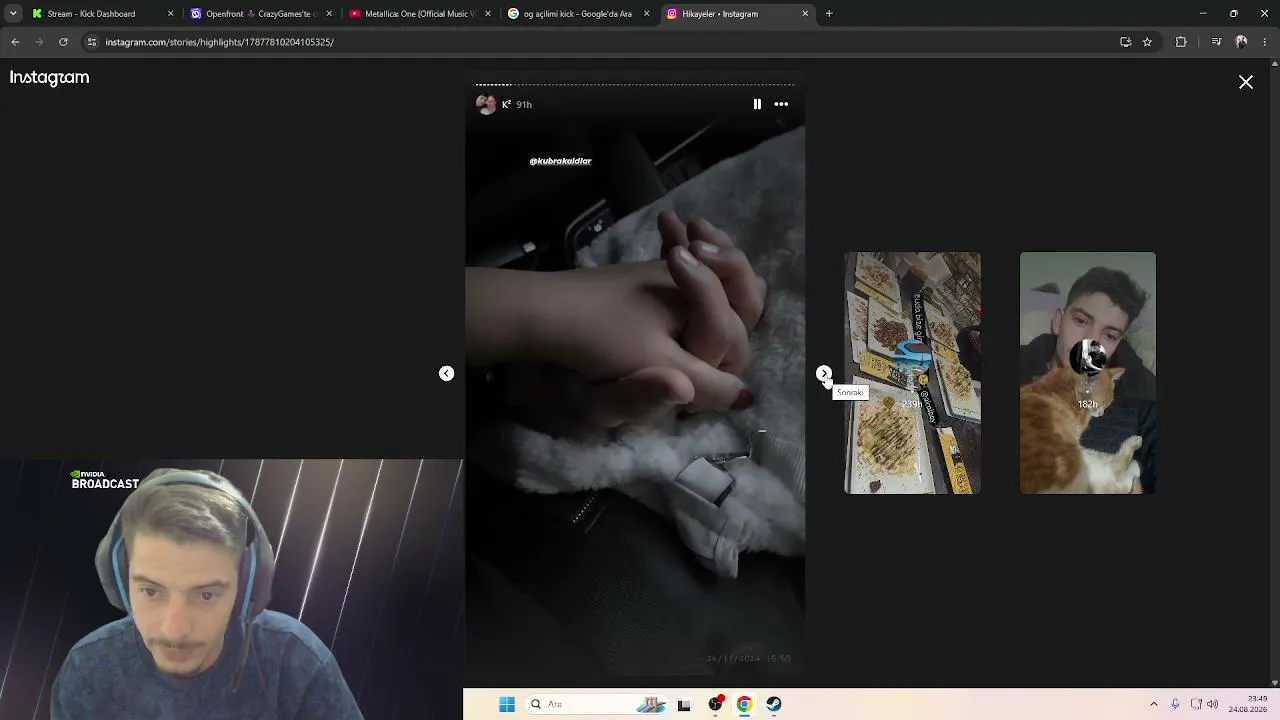Image resolution: width=1280 pixels, height=720 pixels.
Task: Open the Chrome three-dot menu
Action: point(1266,42)
